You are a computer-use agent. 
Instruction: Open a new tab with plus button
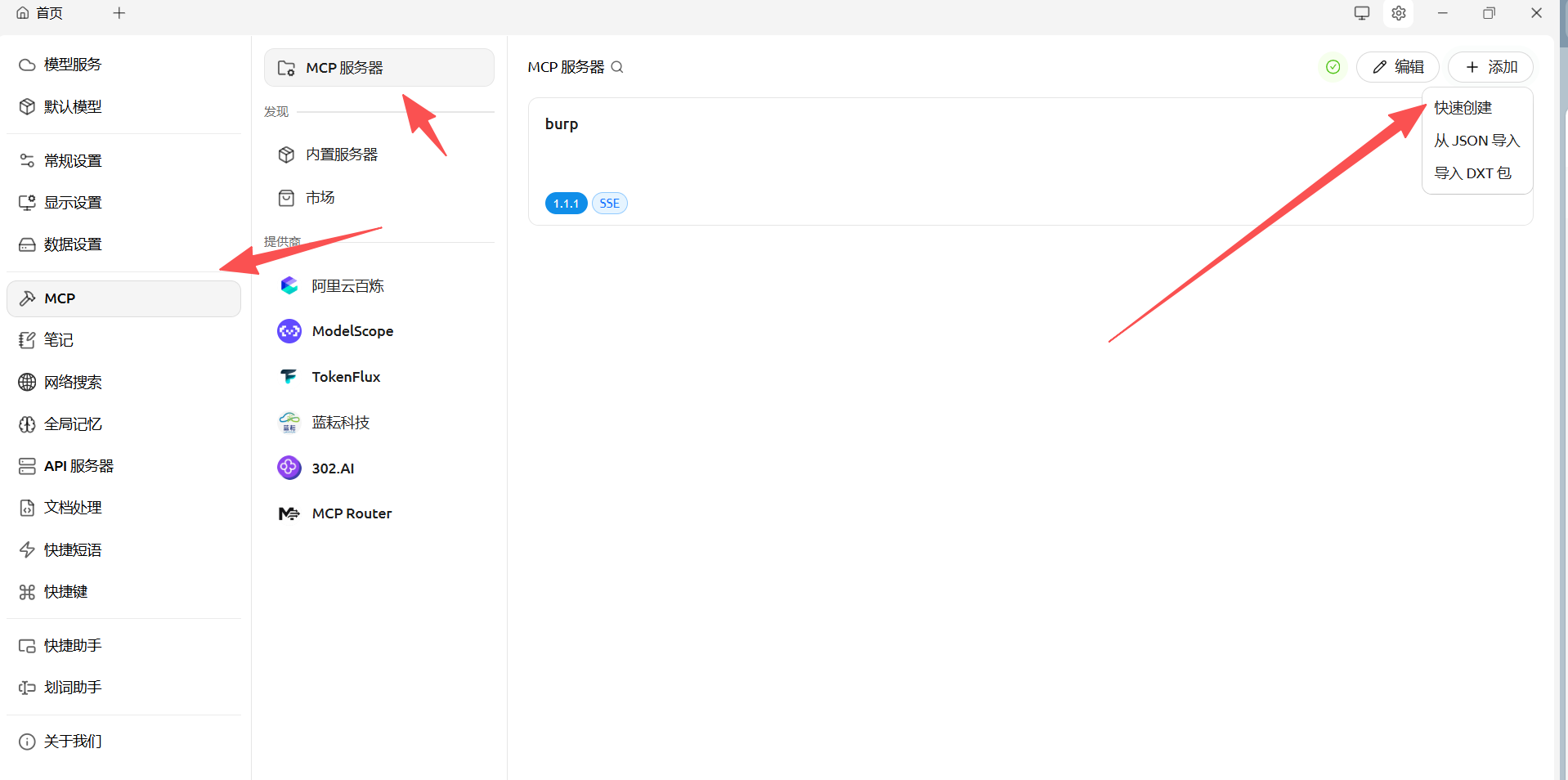pos(119,13)
